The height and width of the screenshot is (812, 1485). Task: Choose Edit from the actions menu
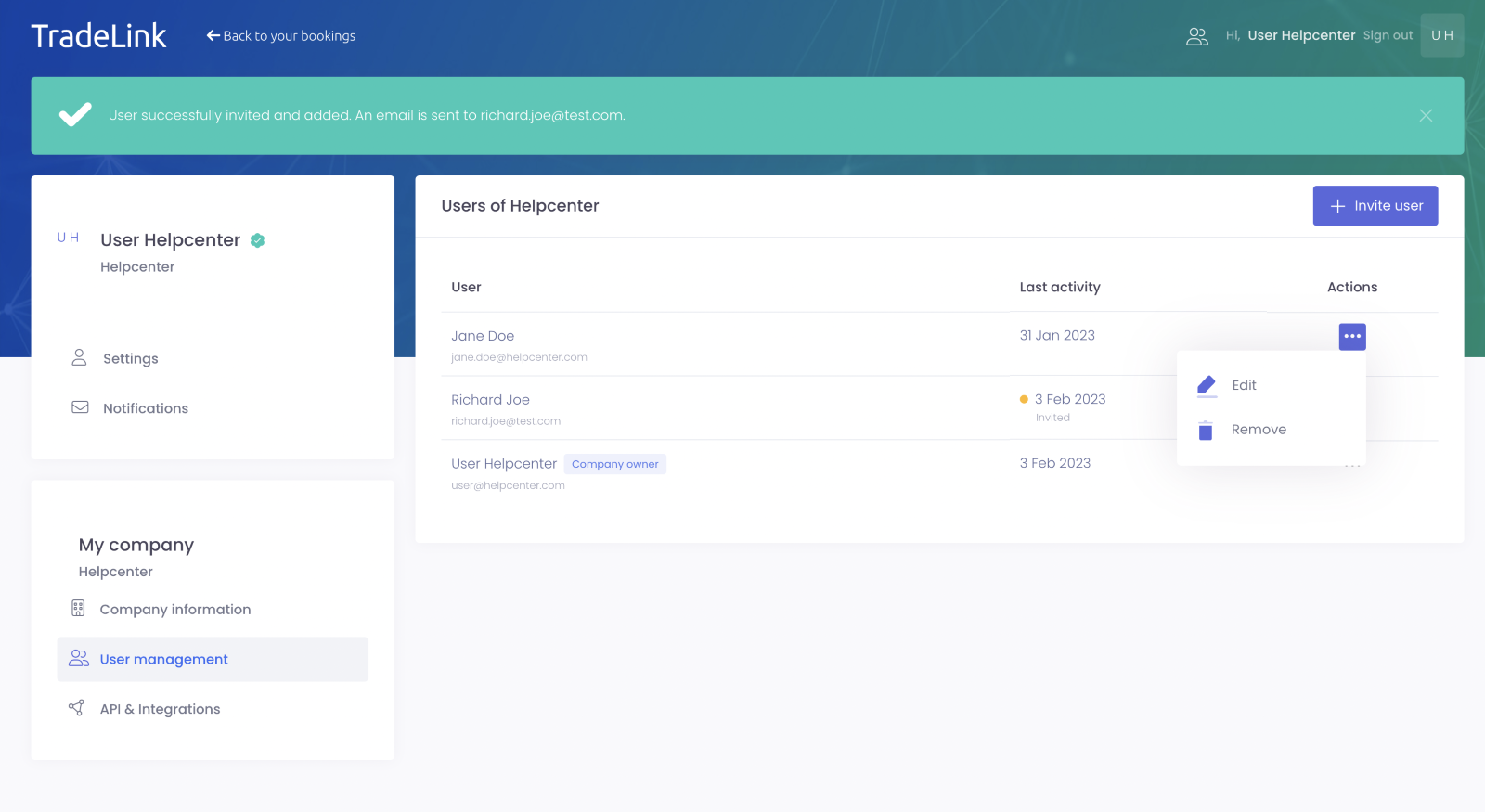(1244, 385)
